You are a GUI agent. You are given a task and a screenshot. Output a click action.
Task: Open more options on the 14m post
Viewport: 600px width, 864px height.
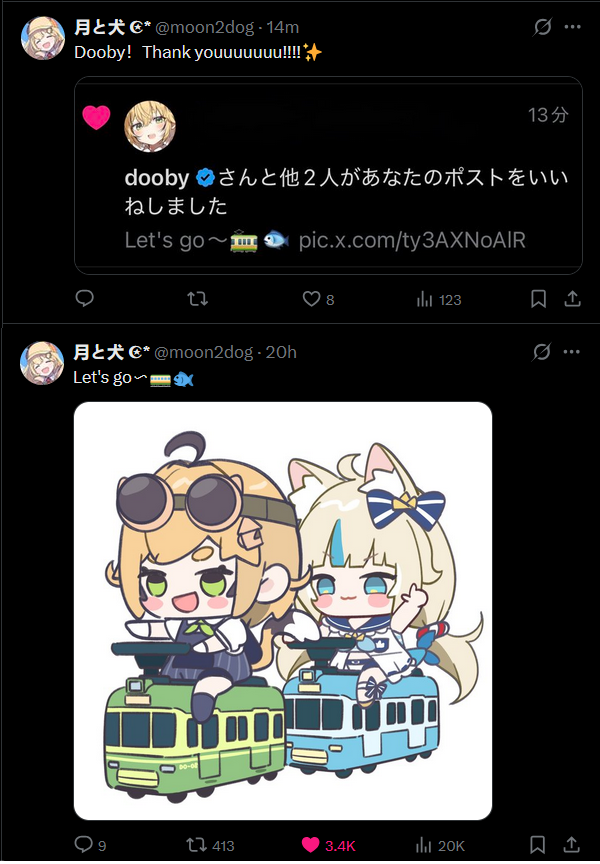[572, 26]
